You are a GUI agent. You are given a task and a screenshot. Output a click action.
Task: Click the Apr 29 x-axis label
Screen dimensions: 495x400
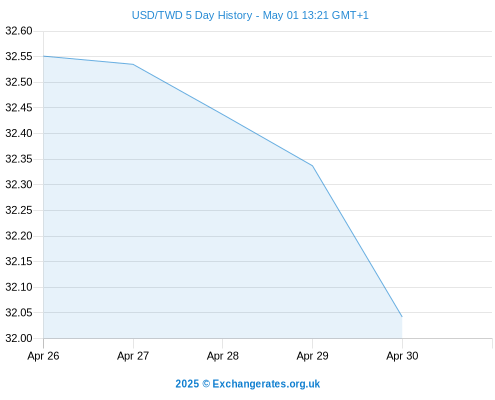click(x=312, y=356)
